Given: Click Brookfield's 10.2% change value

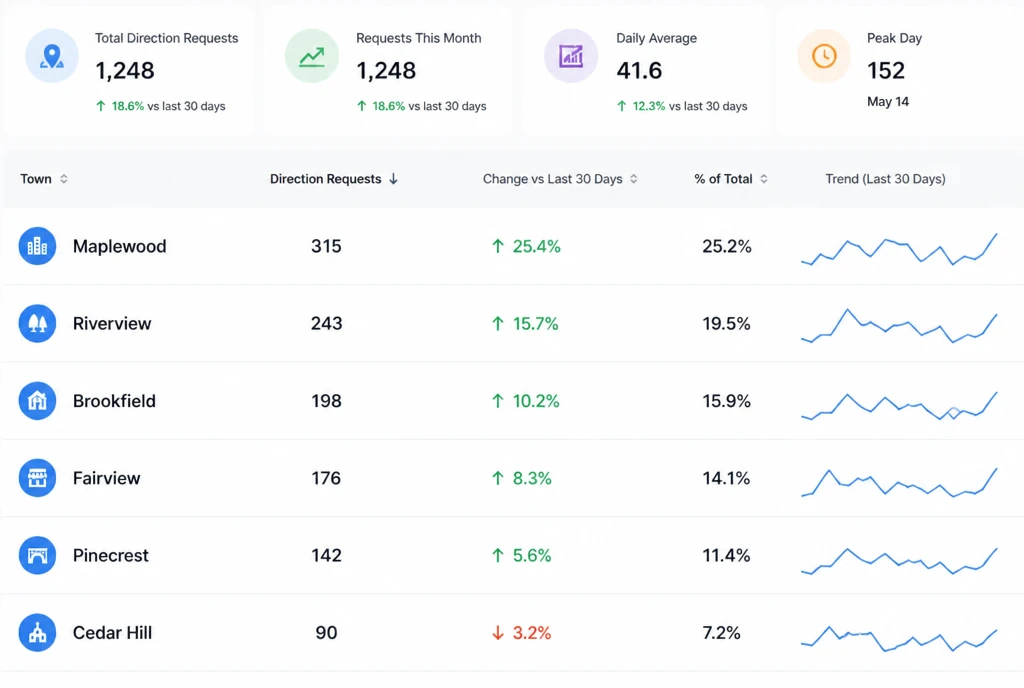Looking at the screenshot, I should pos(526,401).
